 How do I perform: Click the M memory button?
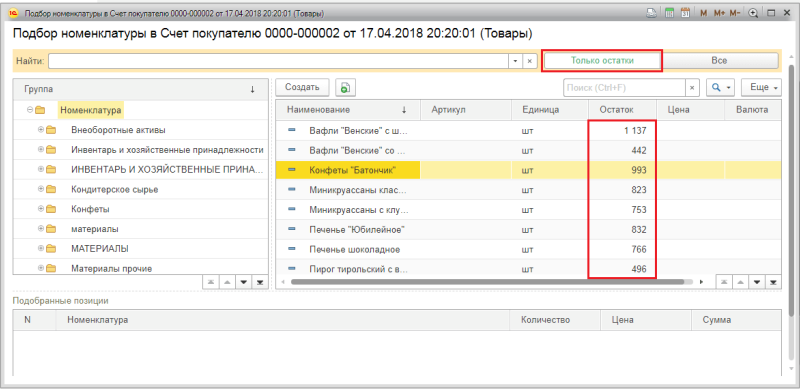click(x=704, y=13)
